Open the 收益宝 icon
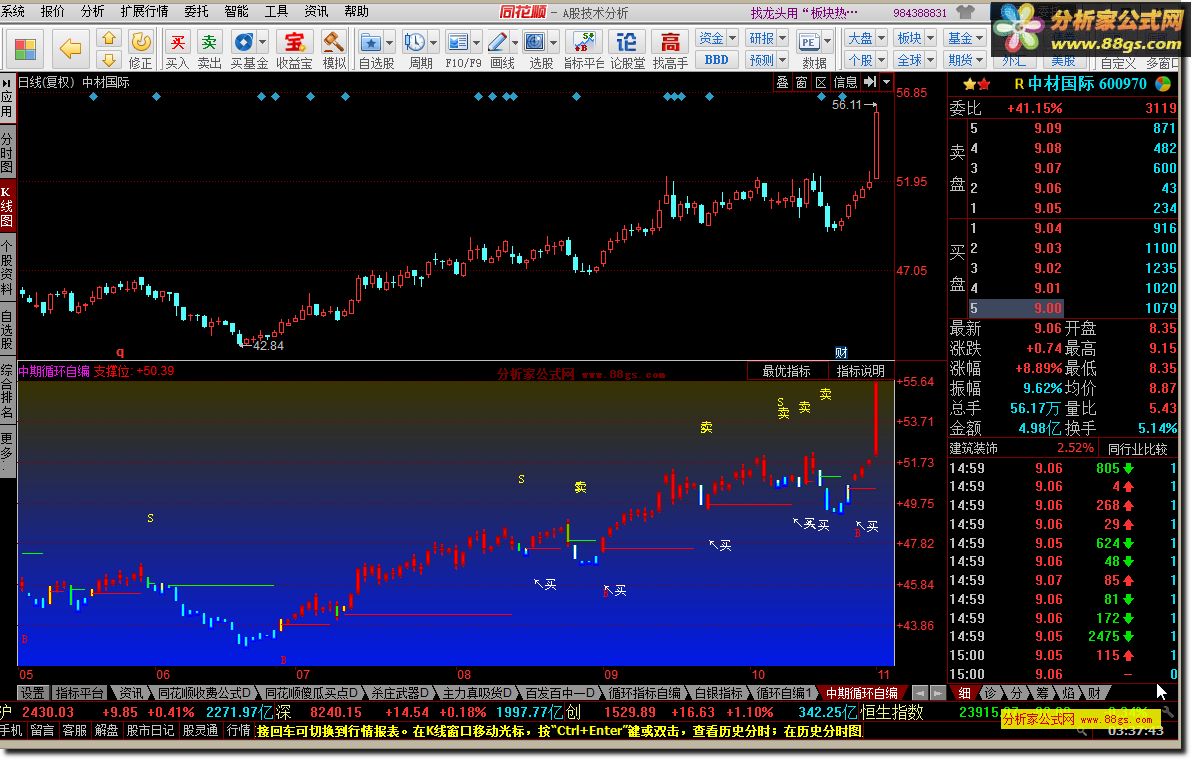 294,42
